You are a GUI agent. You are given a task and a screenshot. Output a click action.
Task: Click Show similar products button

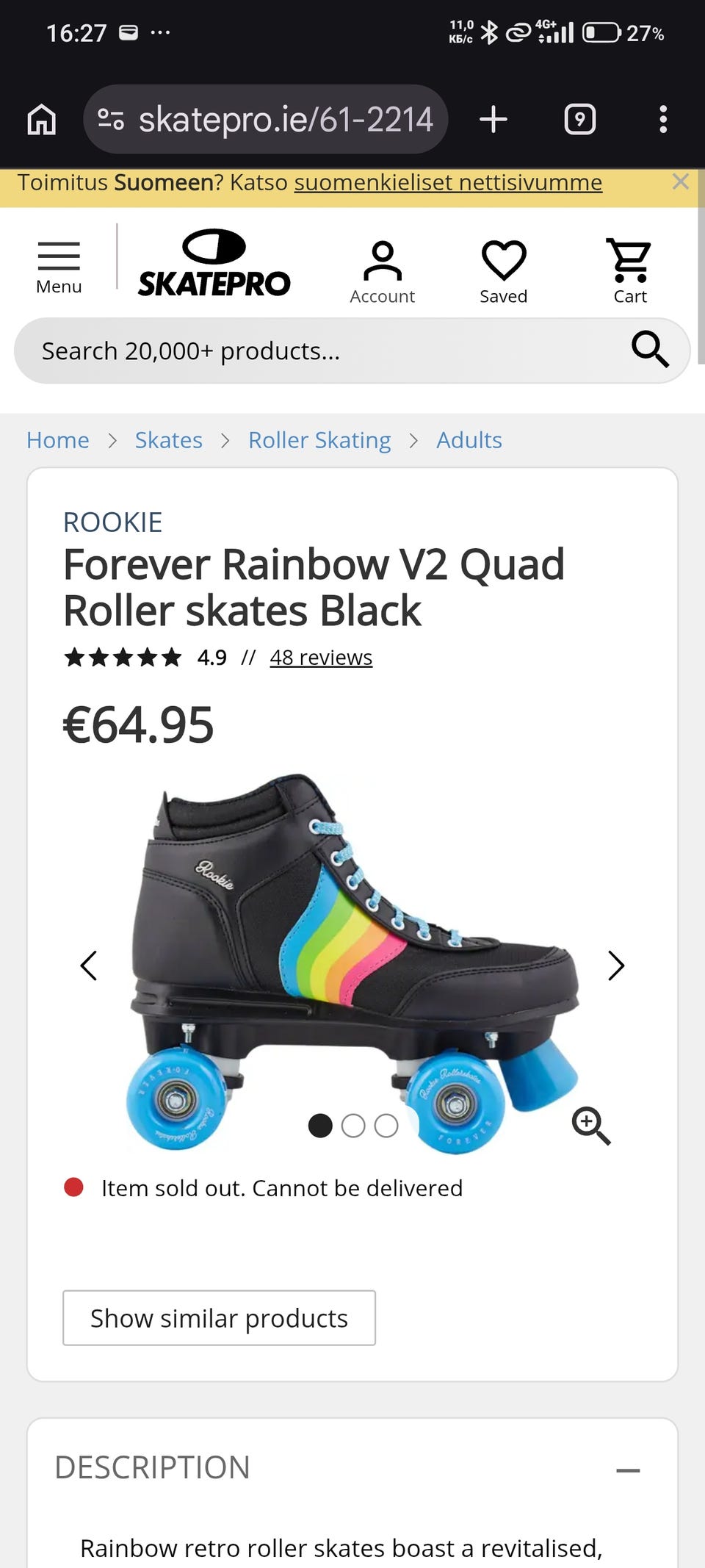(219, 1318)
